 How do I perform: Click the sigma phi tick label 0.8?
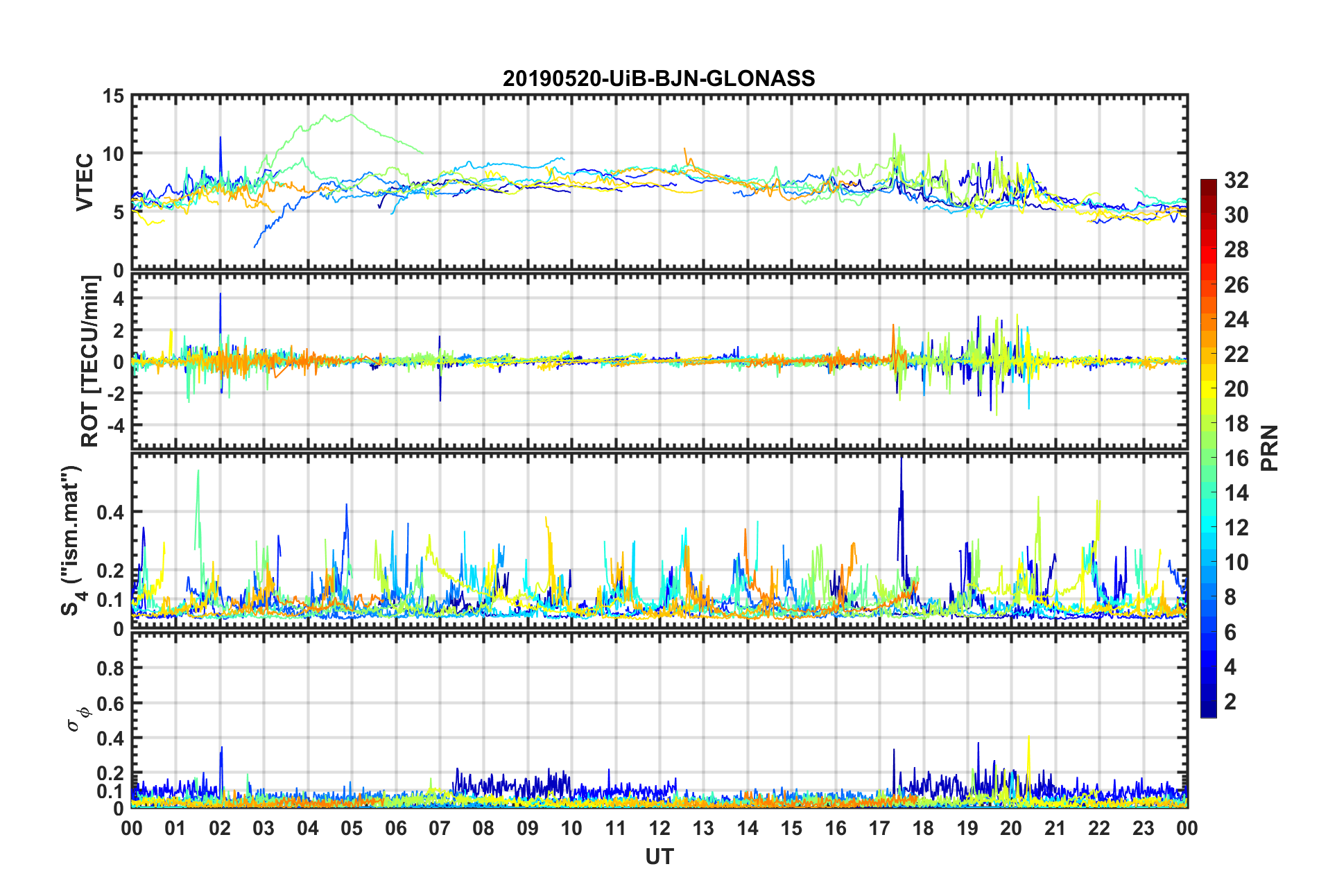[111, 669]
